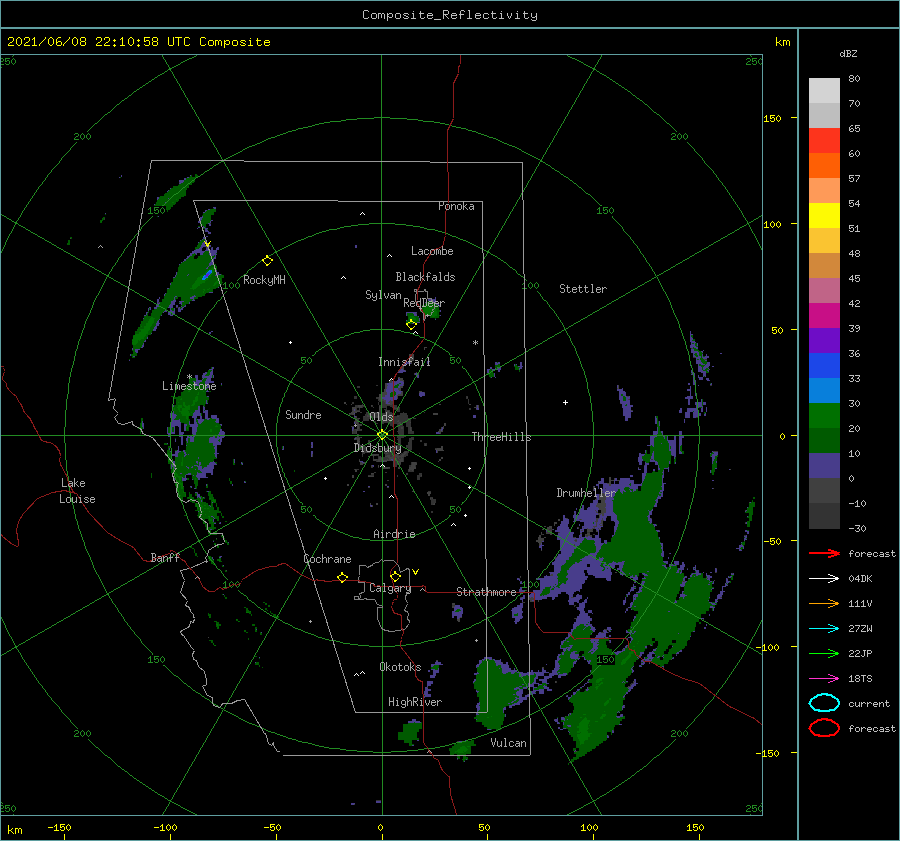Viewport: 900px width, 841px height.
Task: Click the magenta swatch between 42 and 39
Action: click(824, 315)
